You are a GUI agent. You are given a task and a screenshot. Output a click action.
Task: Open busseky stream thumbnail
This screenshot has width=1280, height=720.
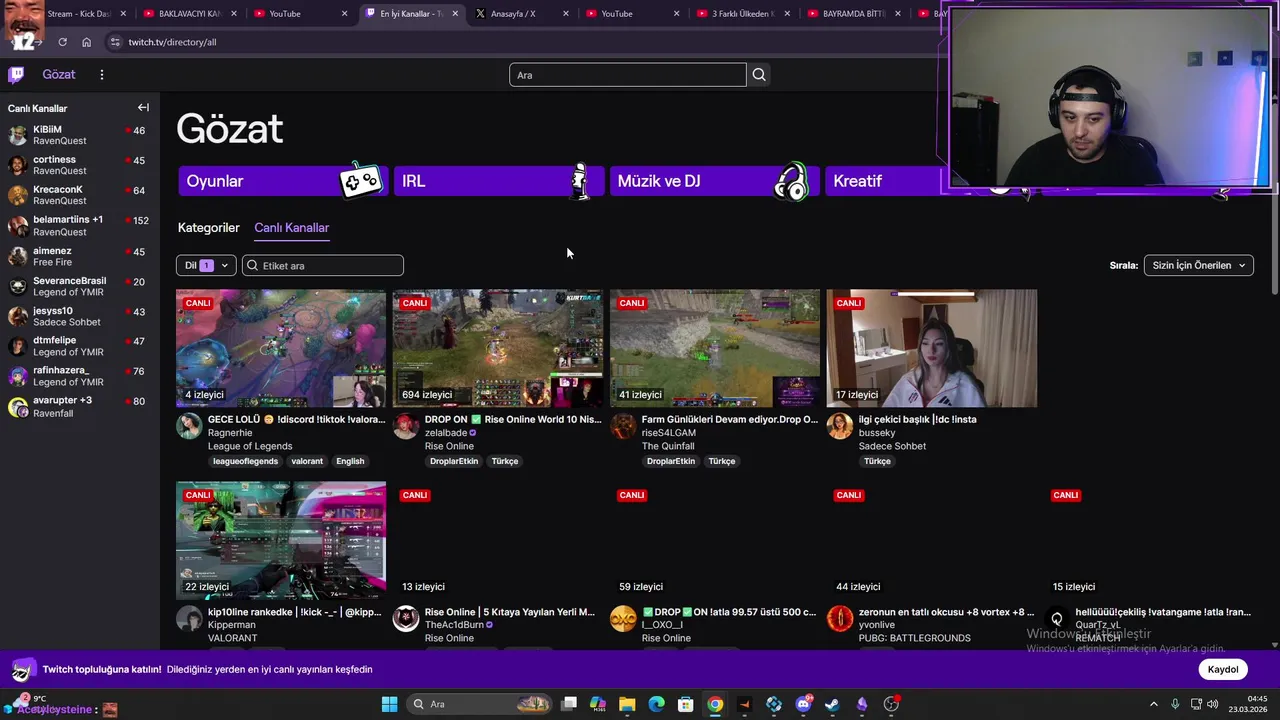click(932, 348)
